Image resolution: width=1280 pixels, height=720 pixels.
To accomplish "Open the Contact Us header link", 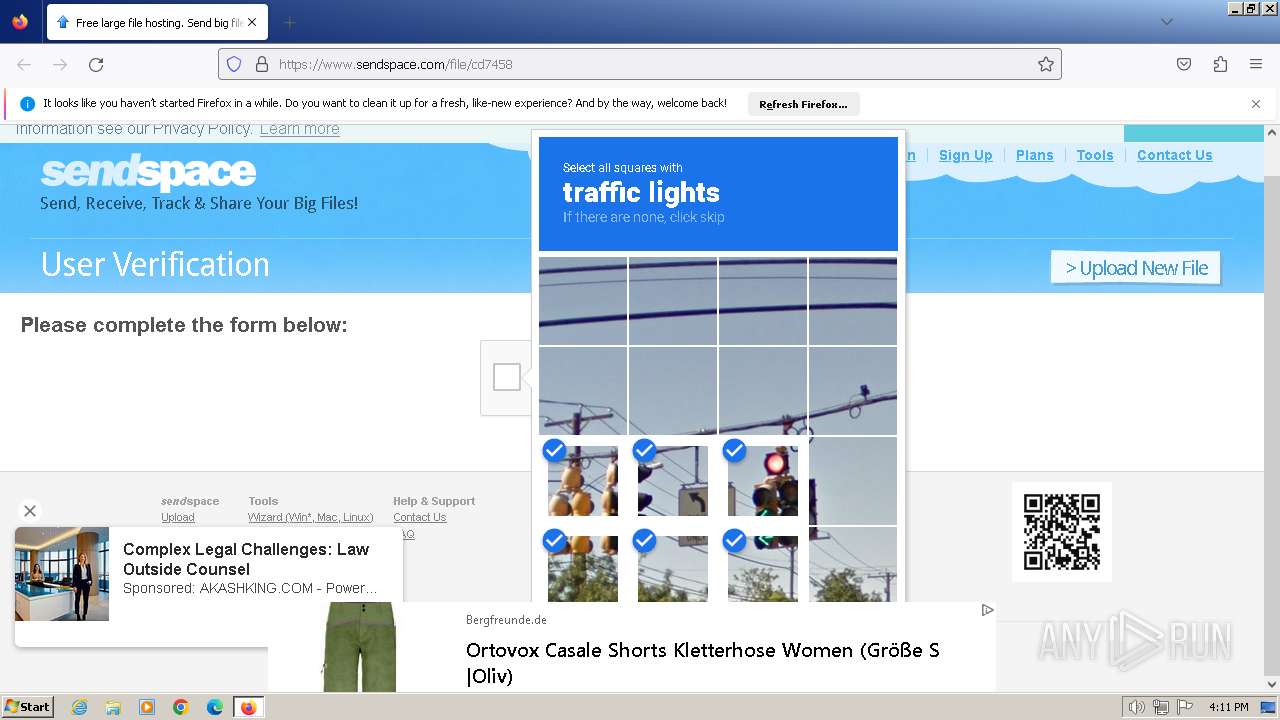I will [1174, 155].
